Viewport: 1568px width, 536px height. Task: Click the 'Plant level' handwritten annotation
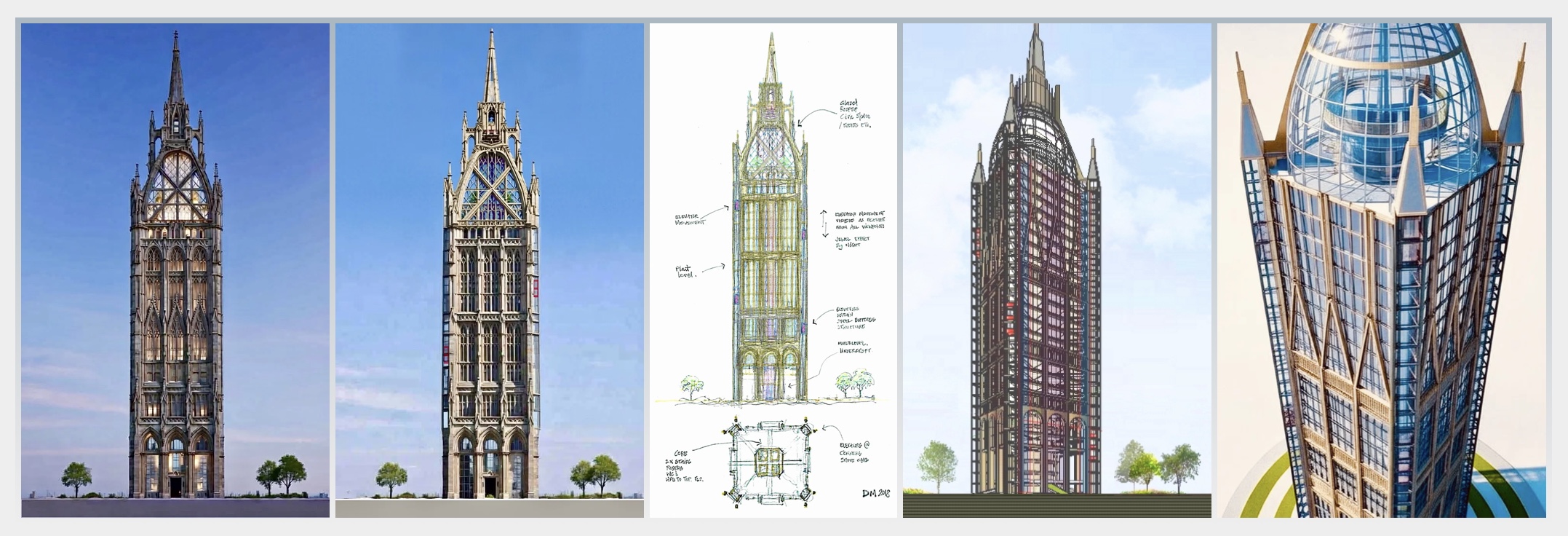click(x=687, y=272)
